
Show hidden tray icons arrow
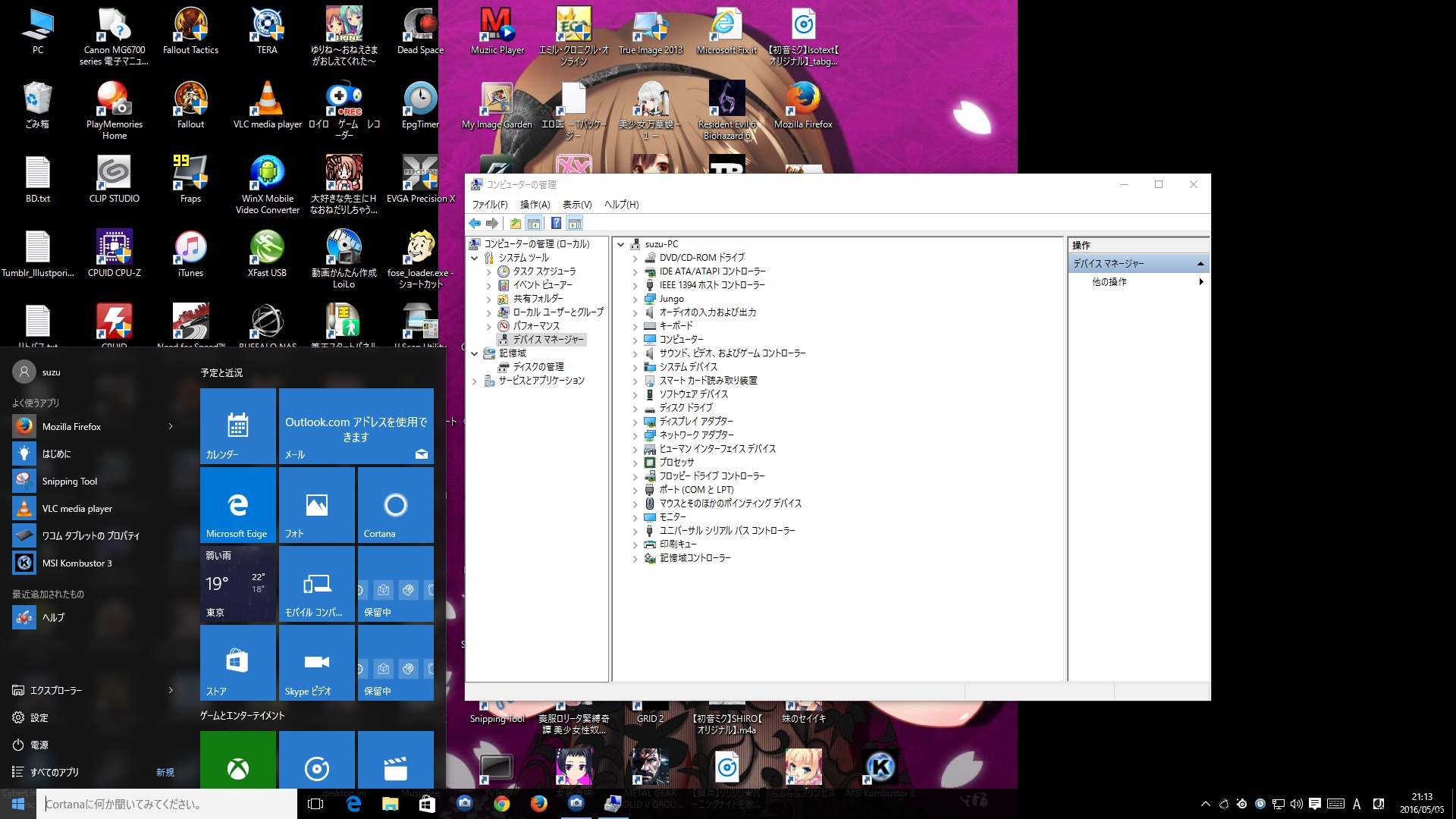coord(1206,804)
